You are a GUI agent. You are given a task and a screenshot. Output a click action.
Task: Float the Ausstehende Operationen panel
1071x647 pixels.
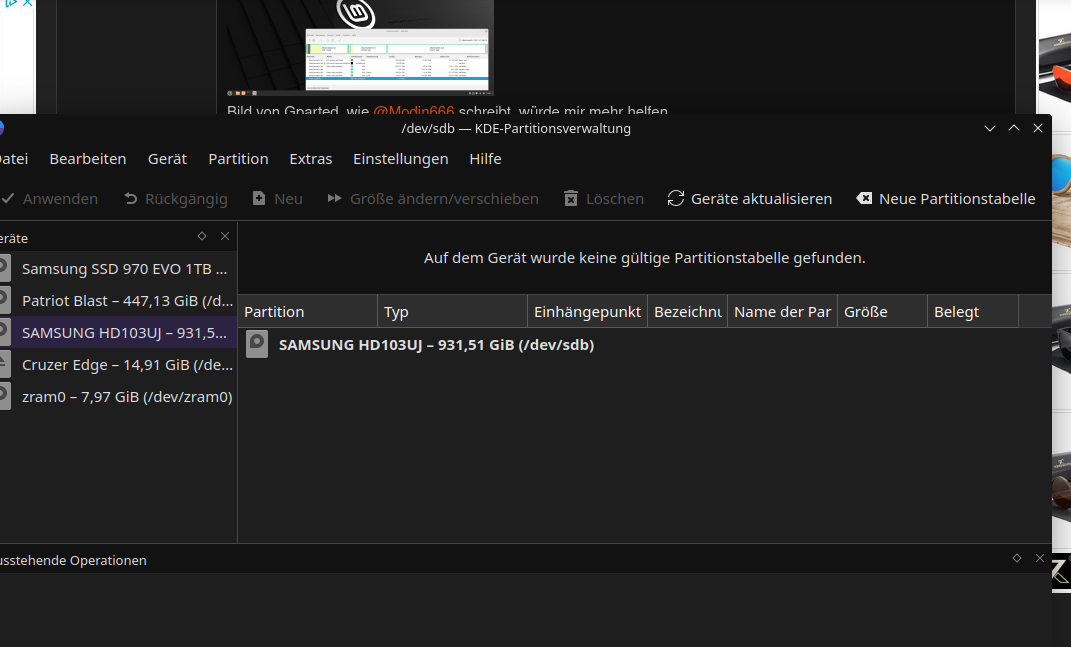coord(1016,558)
